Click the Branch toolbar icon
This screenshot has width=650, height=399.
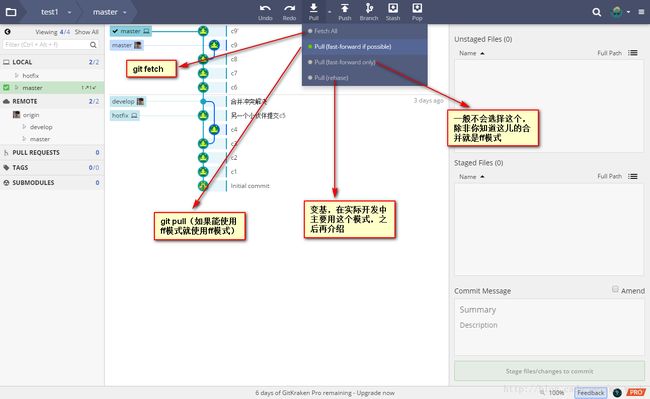coord(369,12)
